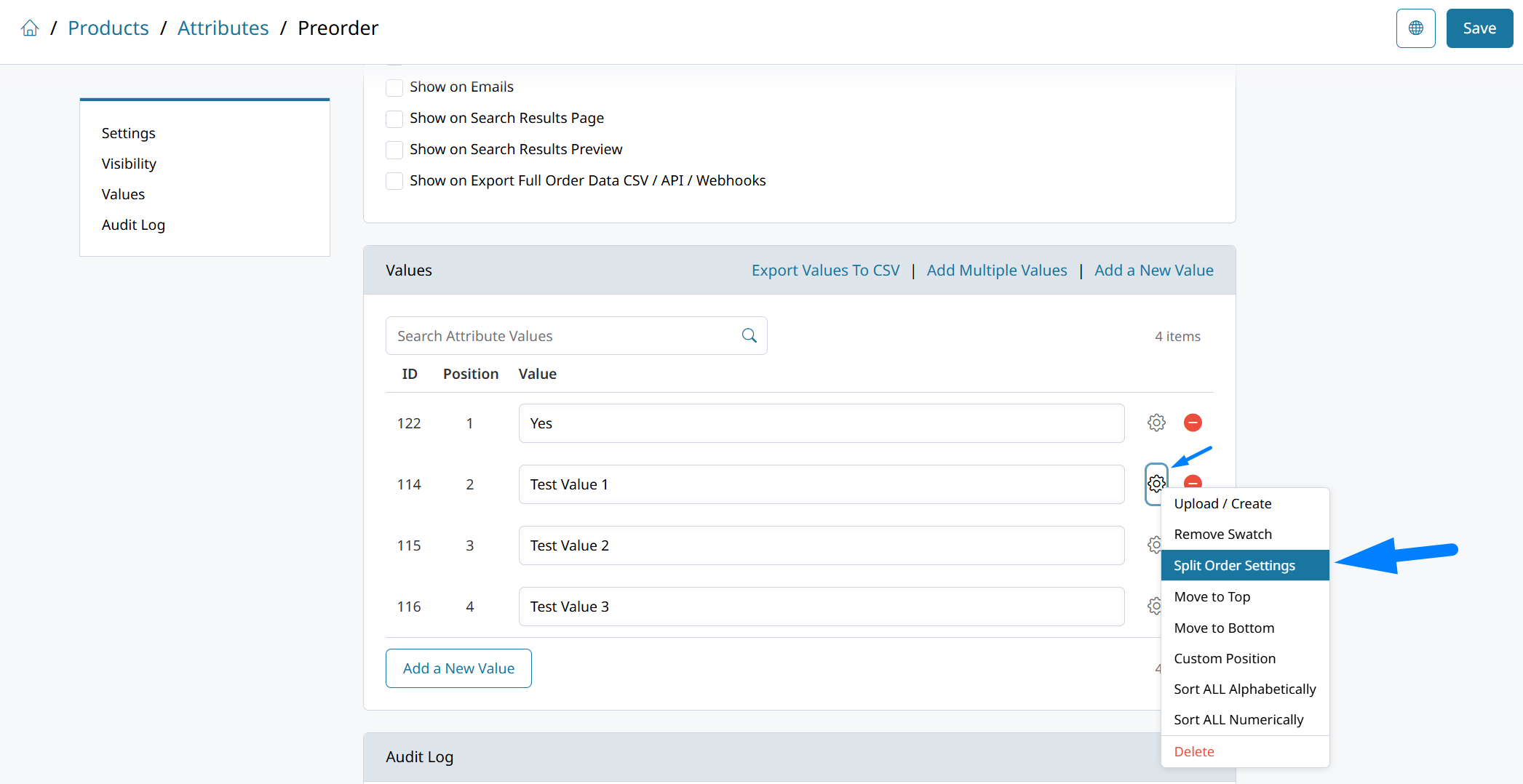The height and width of the screenshot is (784, 1523).
Task: Edit the Test Value 2 field
Action: tap(822, 545)
